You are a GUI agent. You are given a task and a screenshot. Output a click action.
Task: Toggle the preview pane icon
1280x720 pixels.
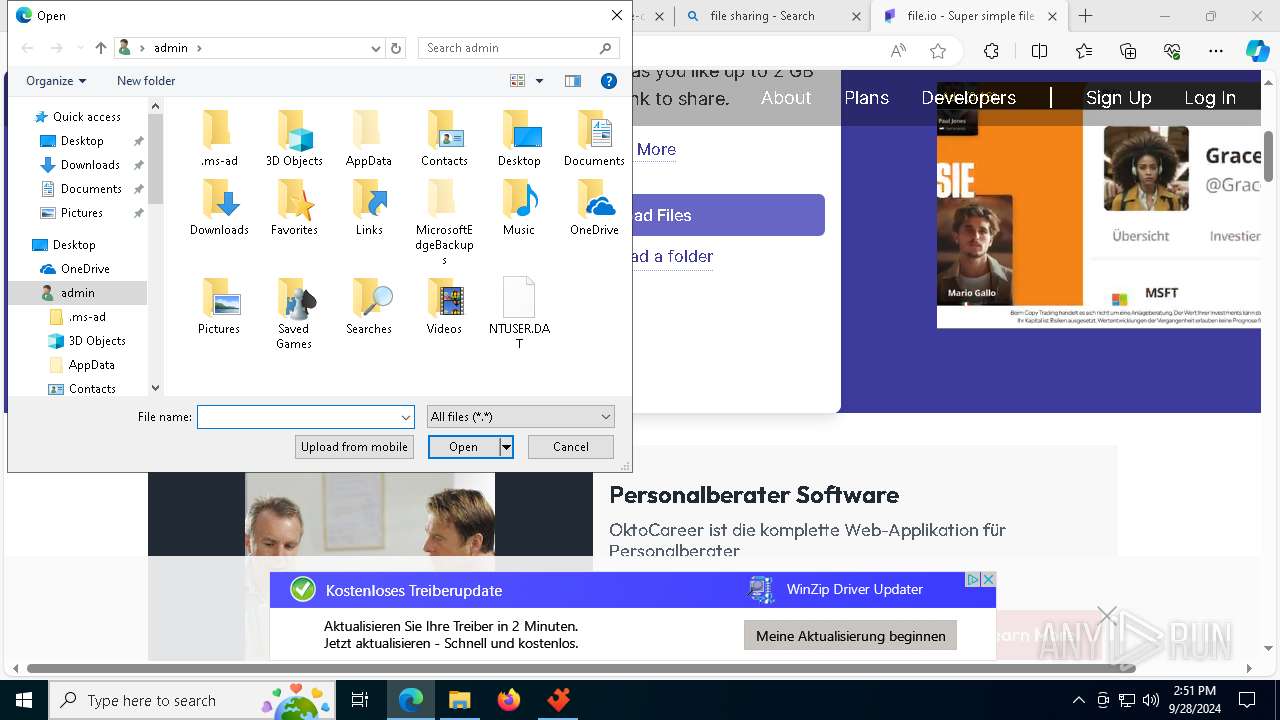tap(573, 81)
